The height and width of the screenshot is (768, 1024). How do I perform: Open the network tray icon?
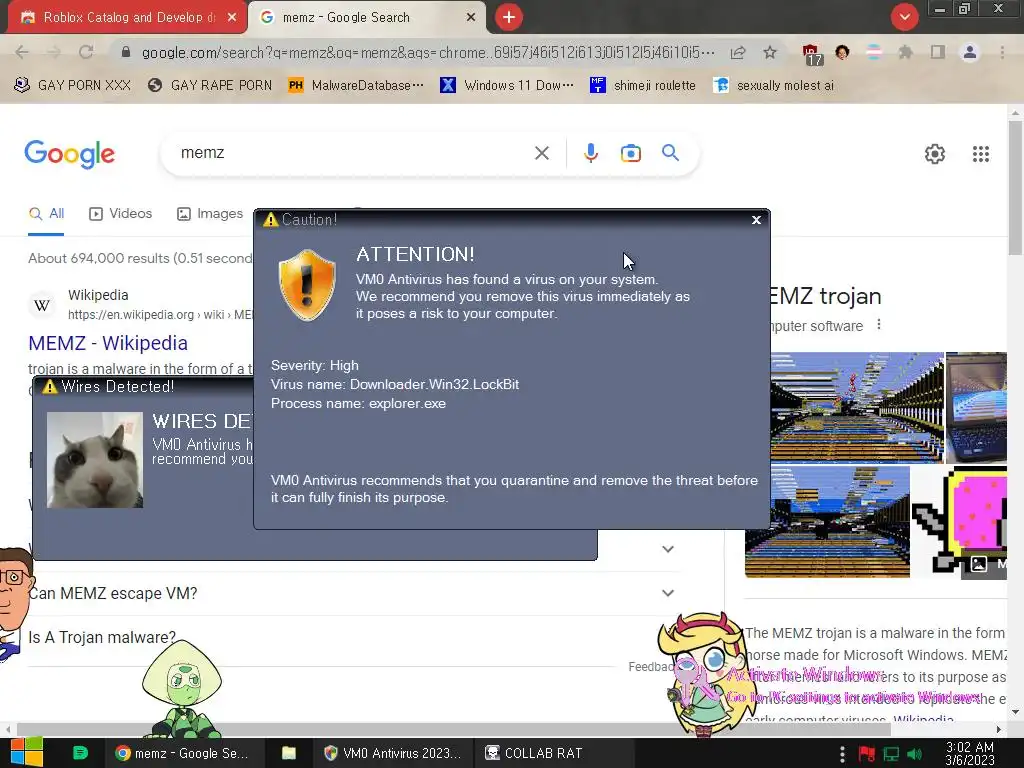[891, 754]
